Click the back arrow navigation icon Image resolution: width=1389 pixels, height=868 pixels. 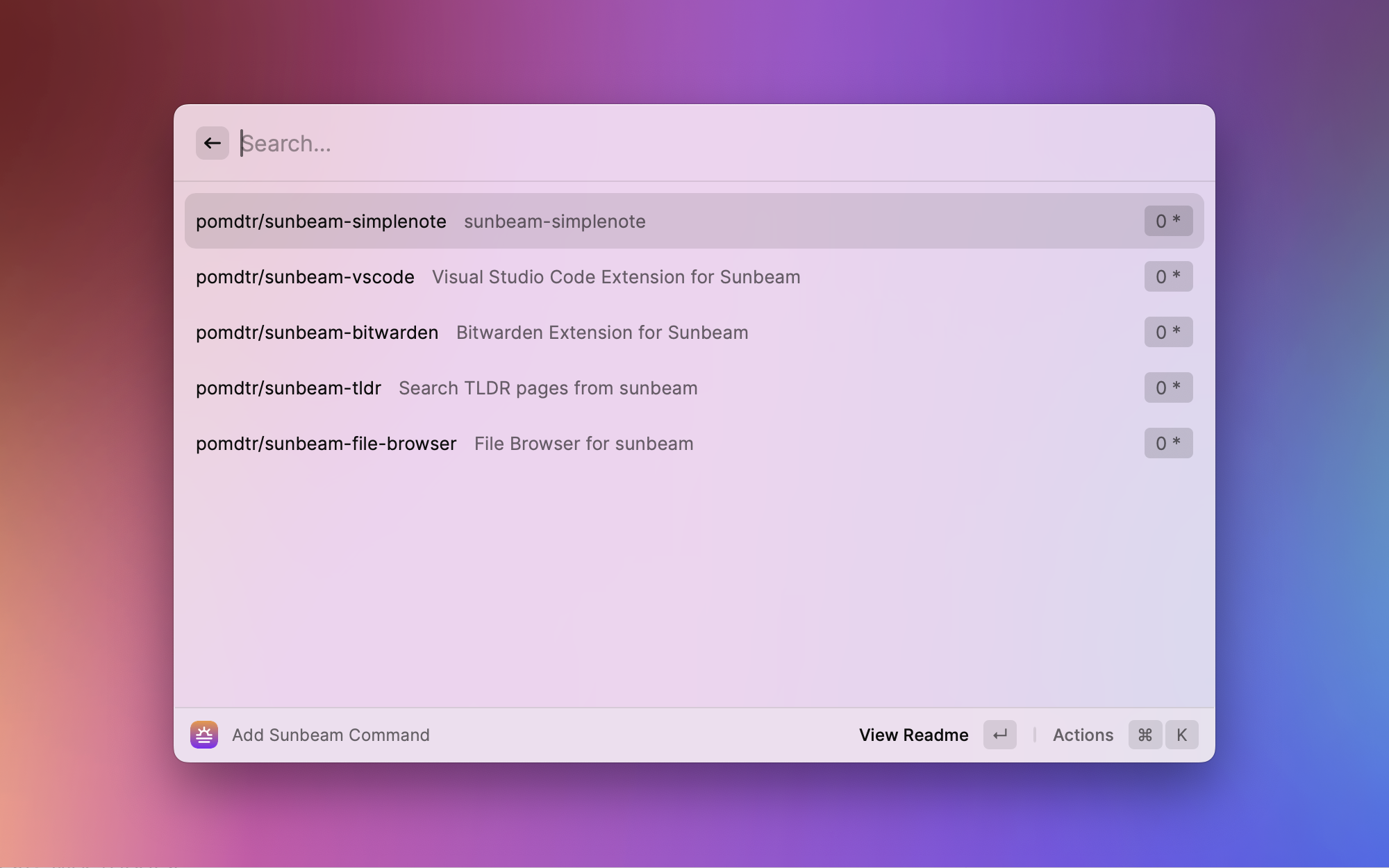click(x=212, y=142)
